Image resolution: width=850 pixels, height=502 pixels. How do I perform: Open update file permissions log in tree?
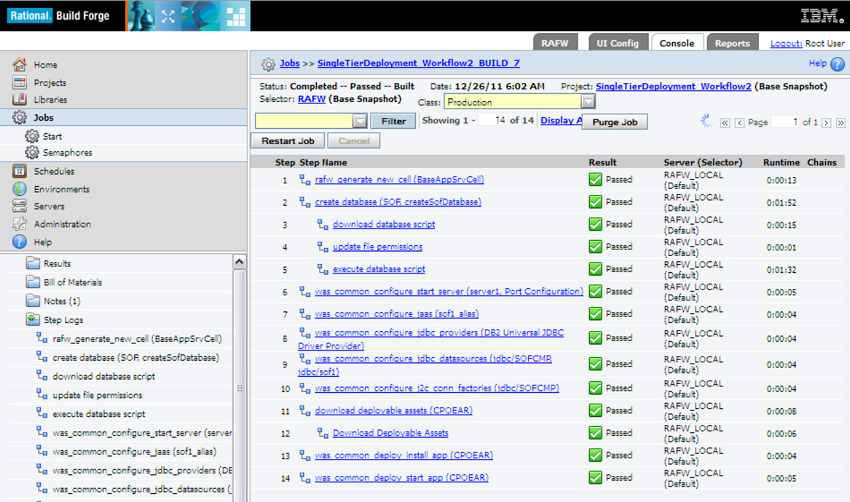97,395
